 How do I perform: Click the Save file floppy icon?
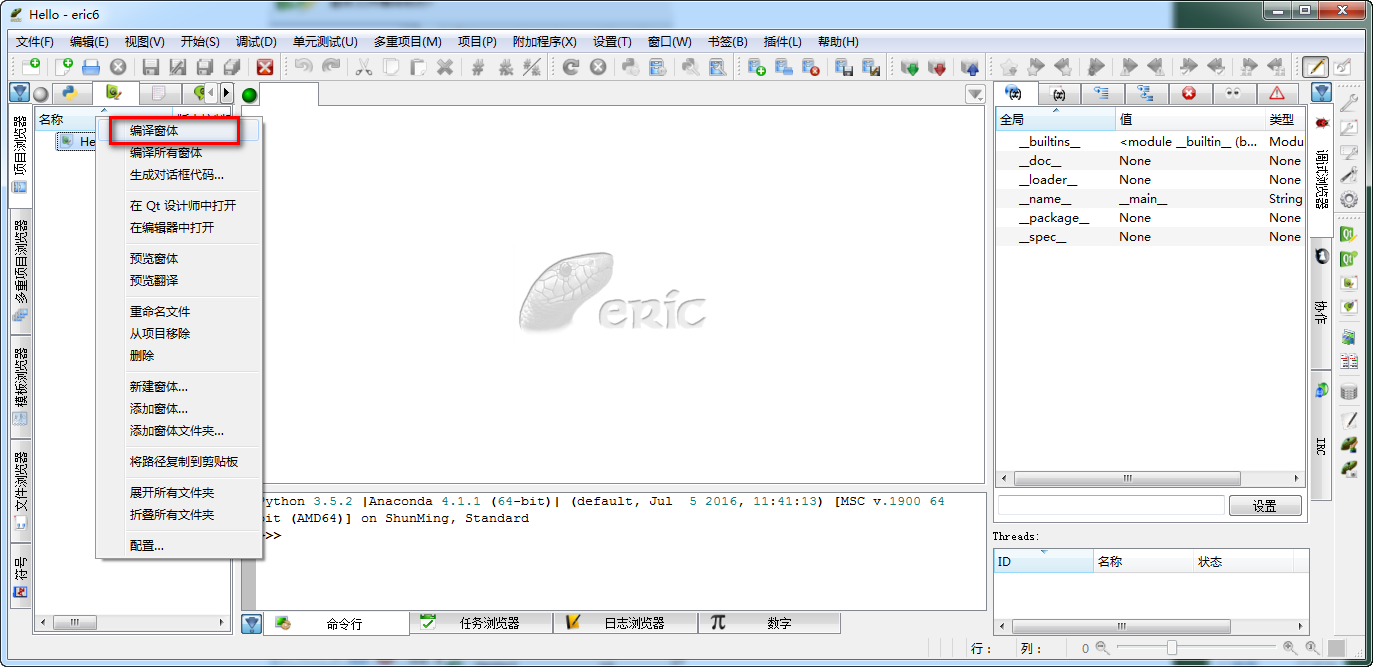click(x=151, y=67)
